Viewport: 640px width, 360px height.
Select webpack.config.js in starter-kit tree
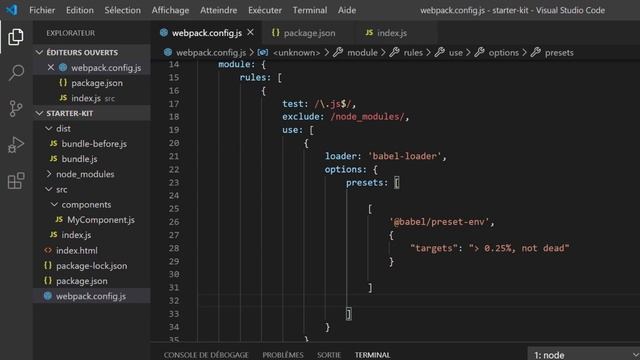(92, 296)
